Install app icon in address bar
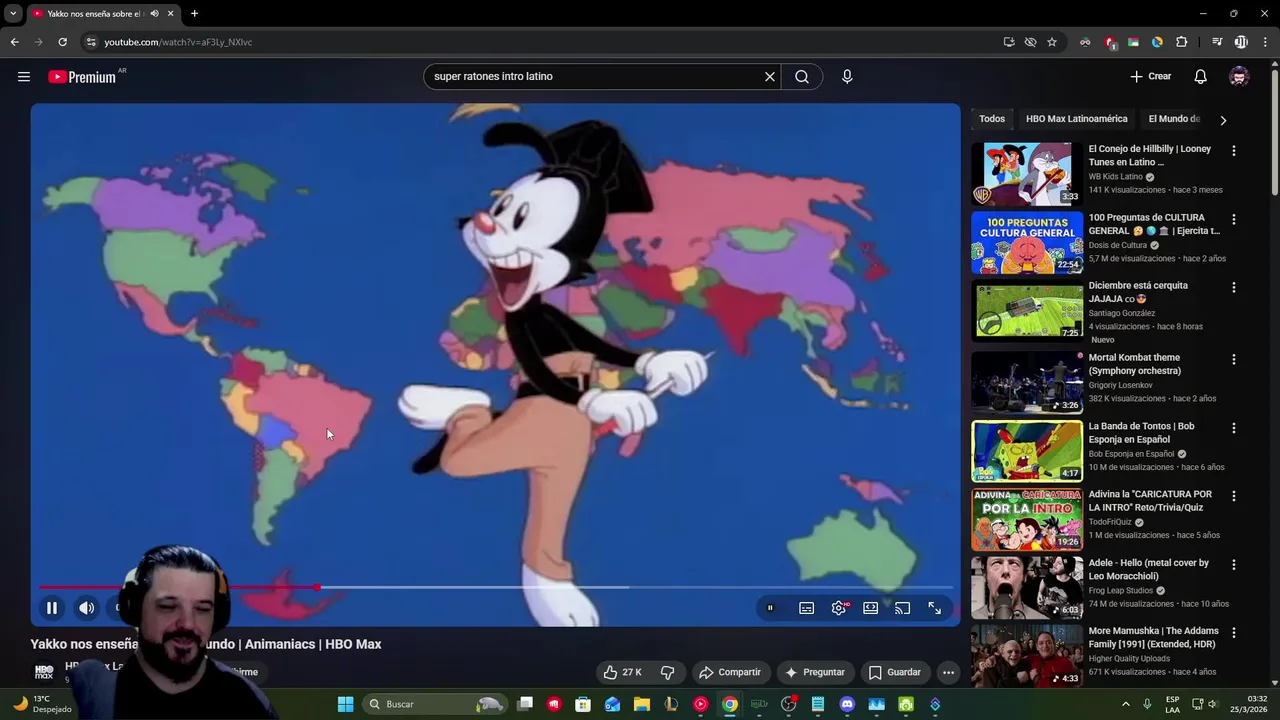This screenshot has width=1280, height=720. coord(1009,42)
